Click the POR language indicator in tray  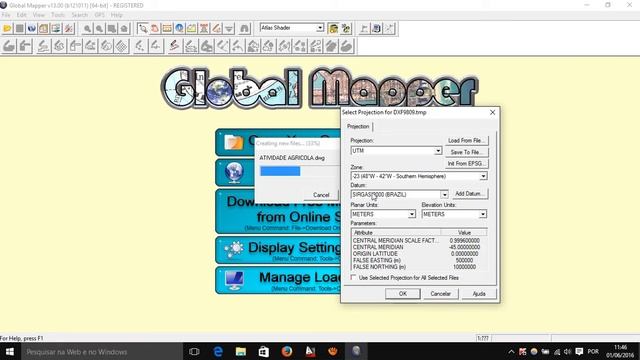coord(593,351)
